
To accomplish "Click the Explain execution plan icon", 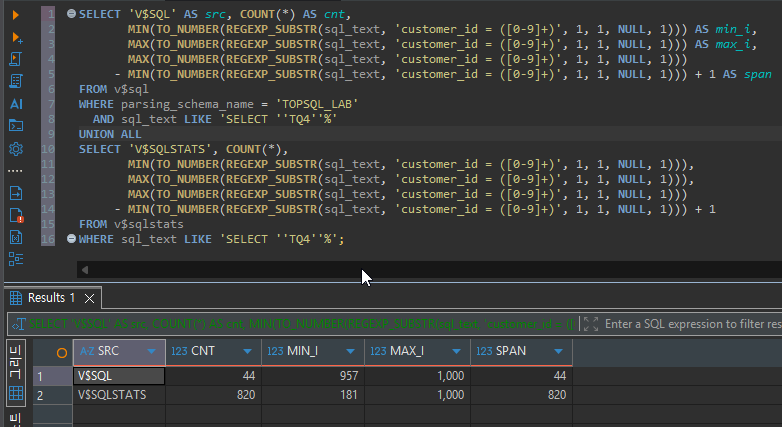I will click(x=16, y=81).
